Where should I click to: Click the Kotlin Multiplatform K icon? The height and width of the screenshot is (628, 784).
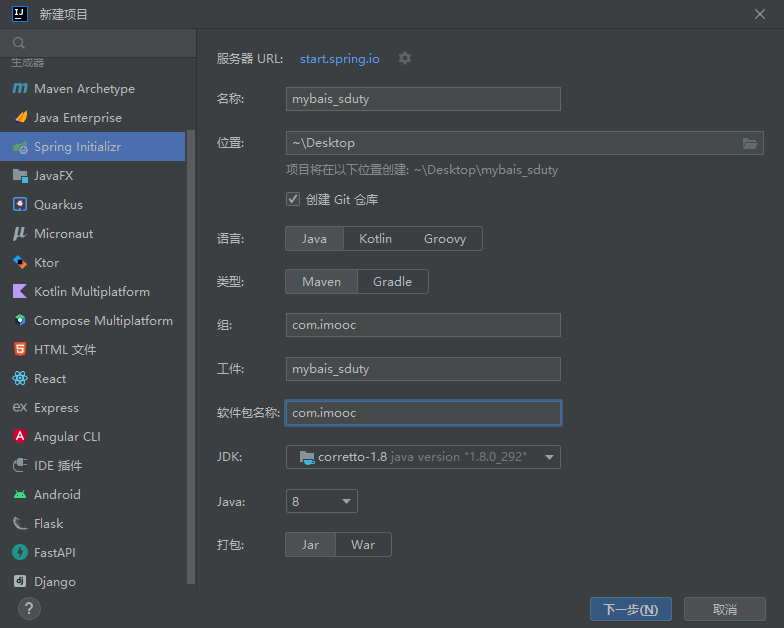pos(20,291)
